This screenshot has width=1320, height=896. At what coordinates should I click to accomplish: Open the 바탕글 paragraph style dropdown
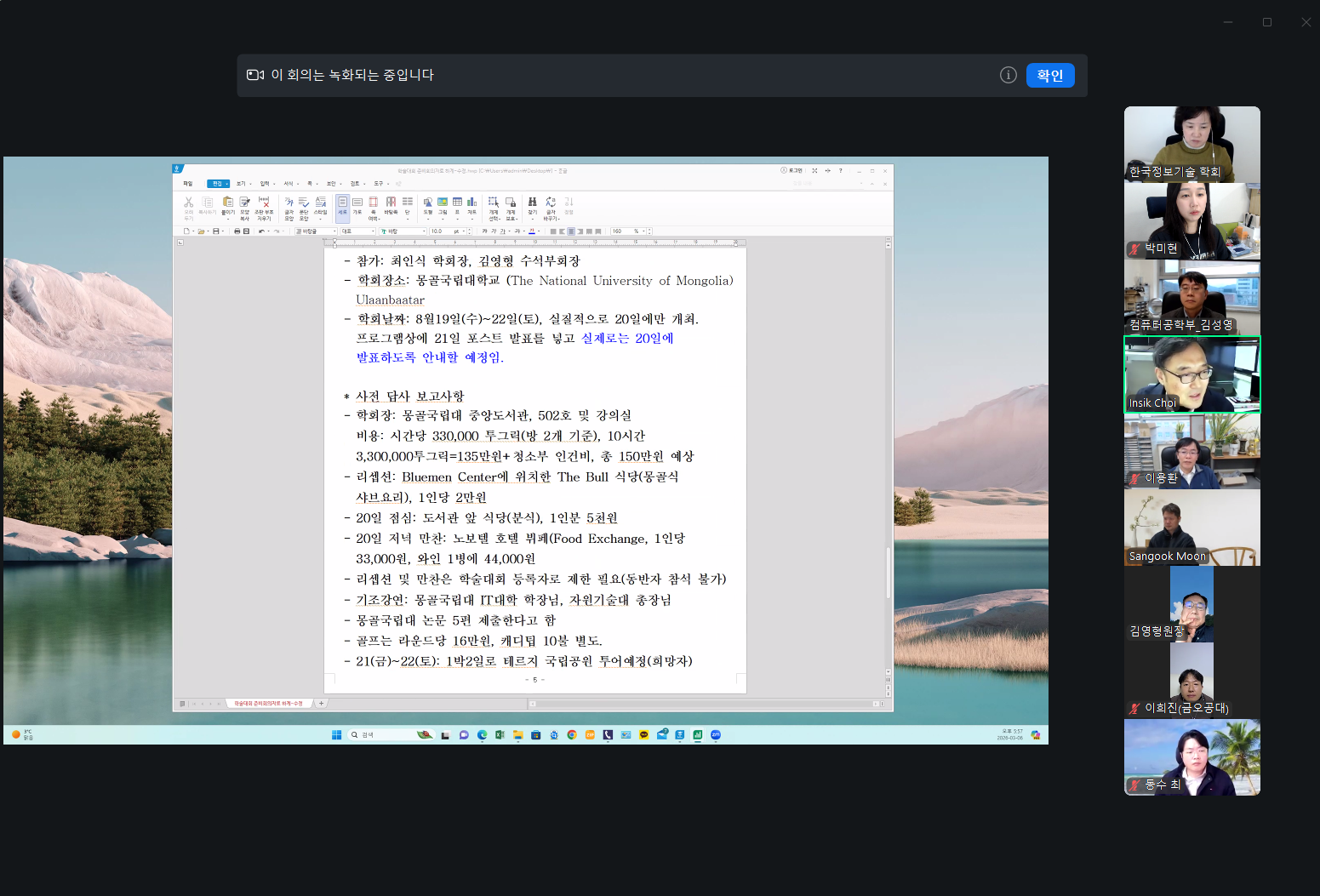click(316, 231)
